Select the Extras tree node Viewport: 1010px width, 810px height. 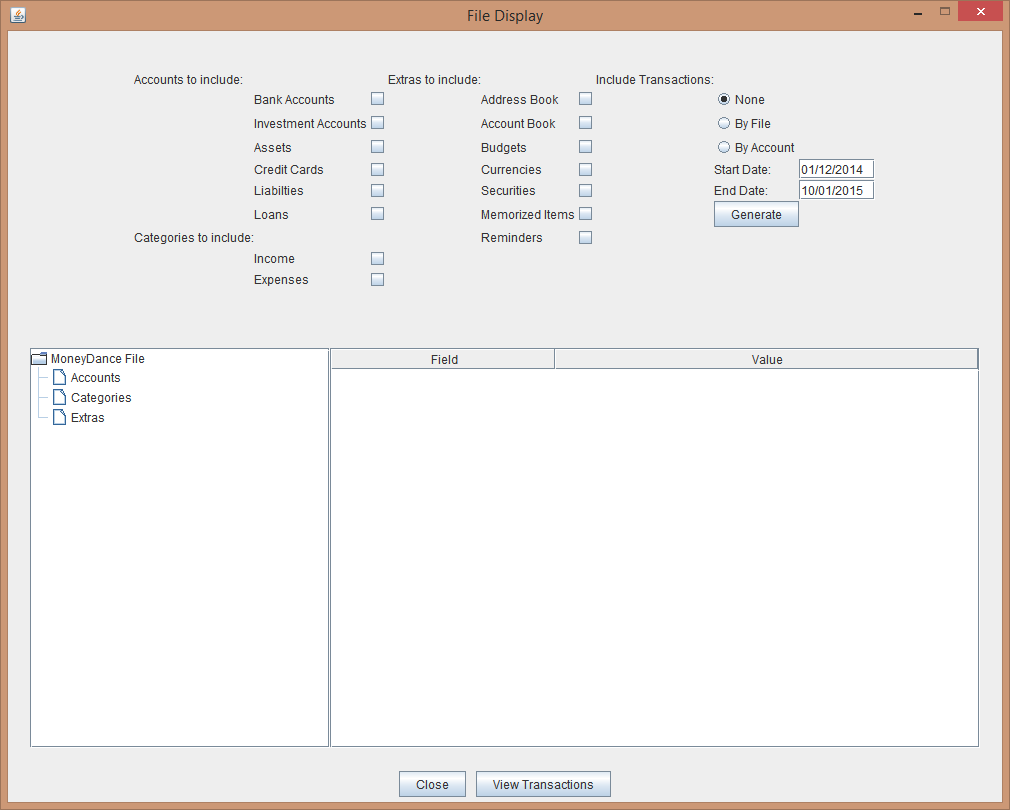coord(88,417)
